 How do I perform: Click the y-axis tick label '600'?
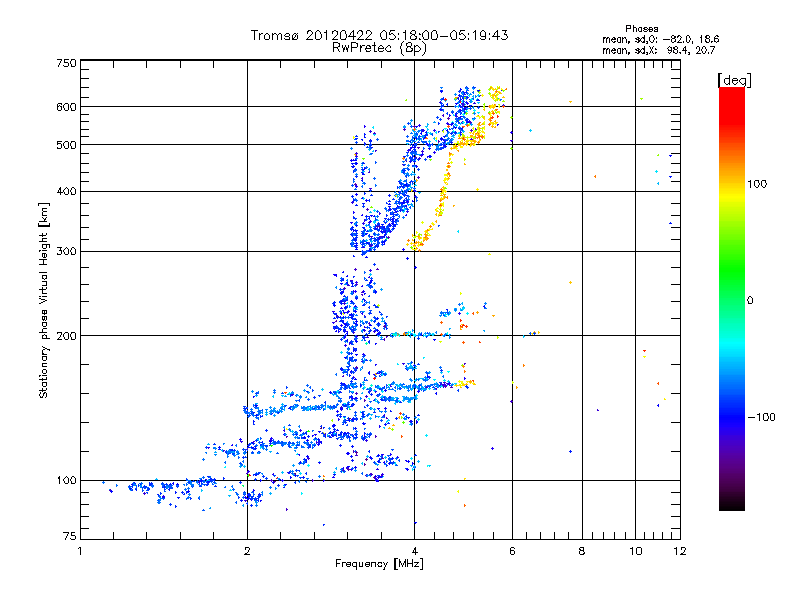(66, 107)
